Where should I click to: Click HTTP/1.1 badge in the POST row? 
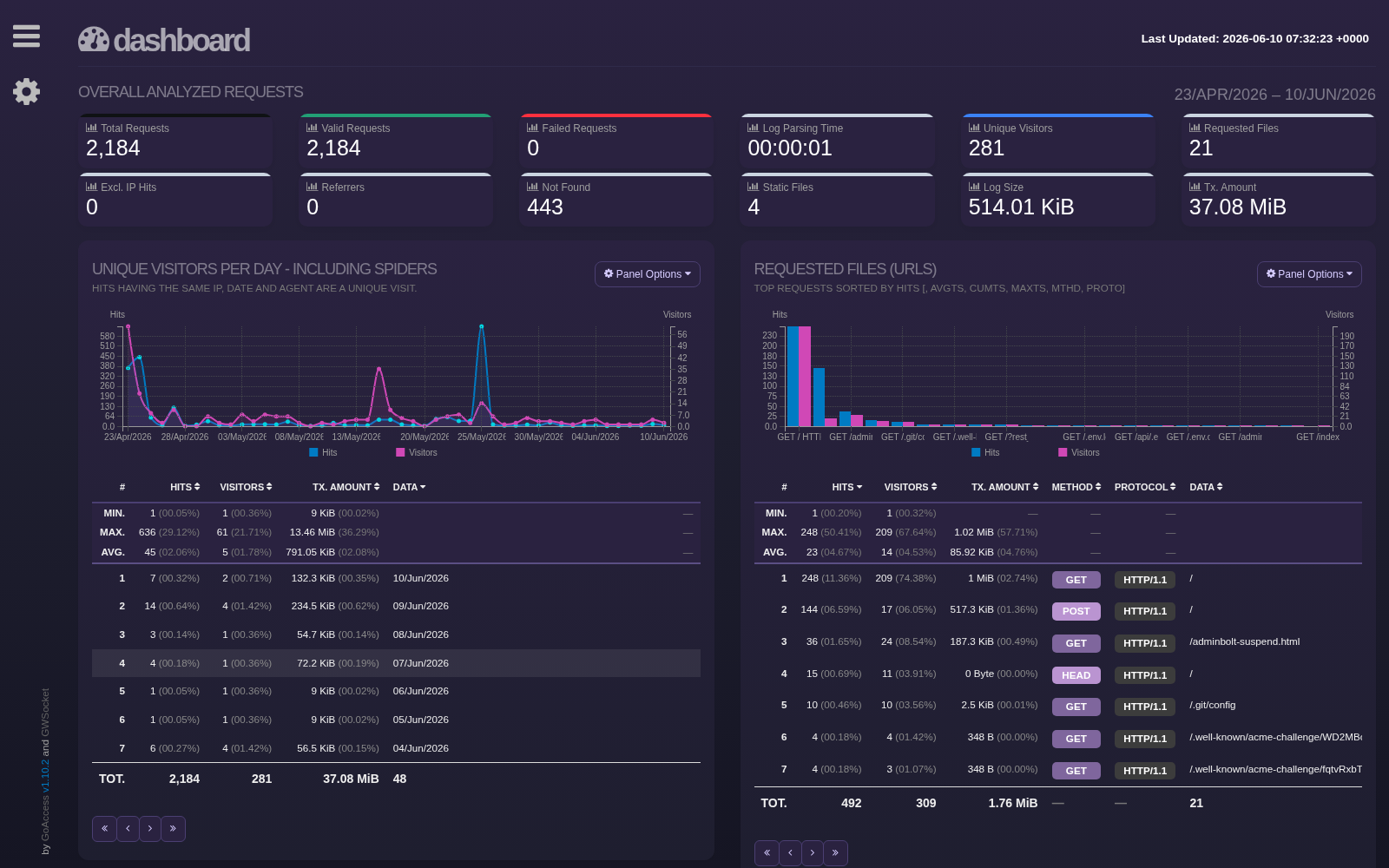pyautogui.click(x=1145, y=611)
